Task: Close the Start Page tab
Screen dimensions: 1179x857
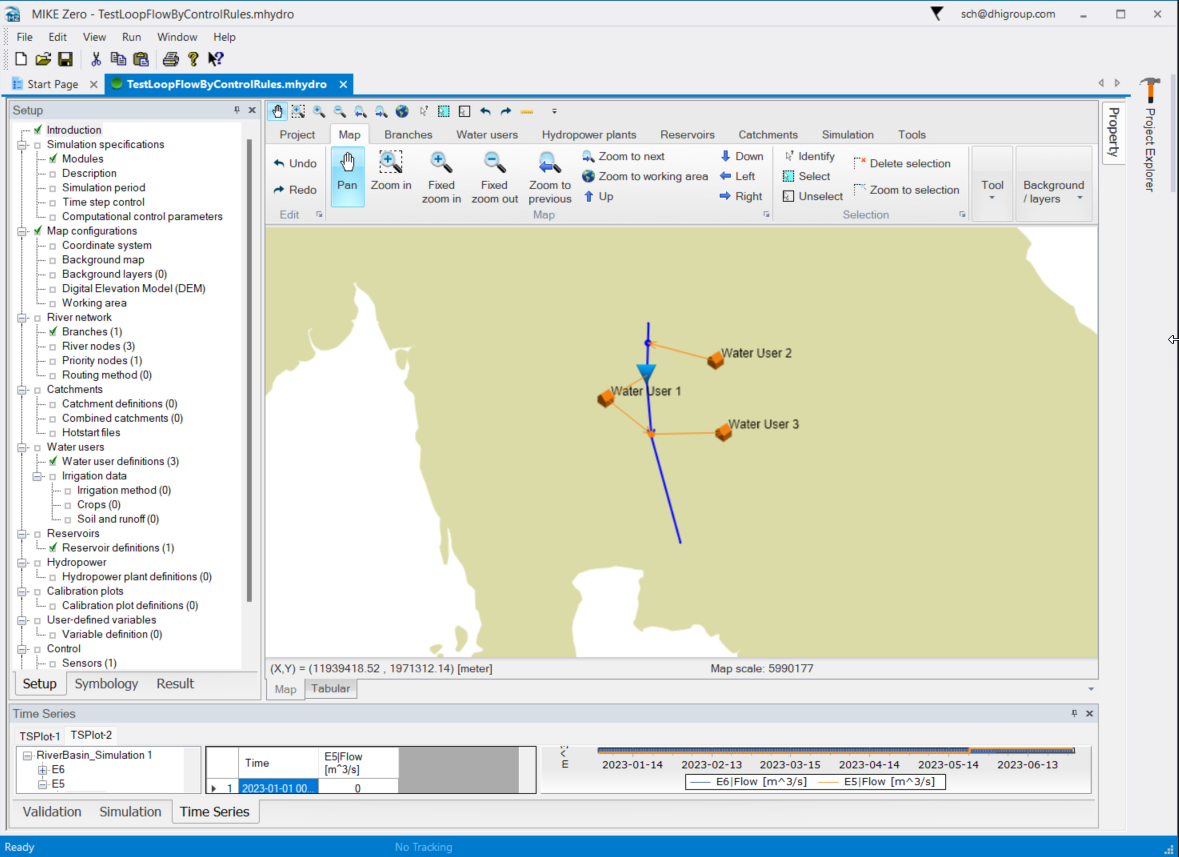Action: point(93,84)
